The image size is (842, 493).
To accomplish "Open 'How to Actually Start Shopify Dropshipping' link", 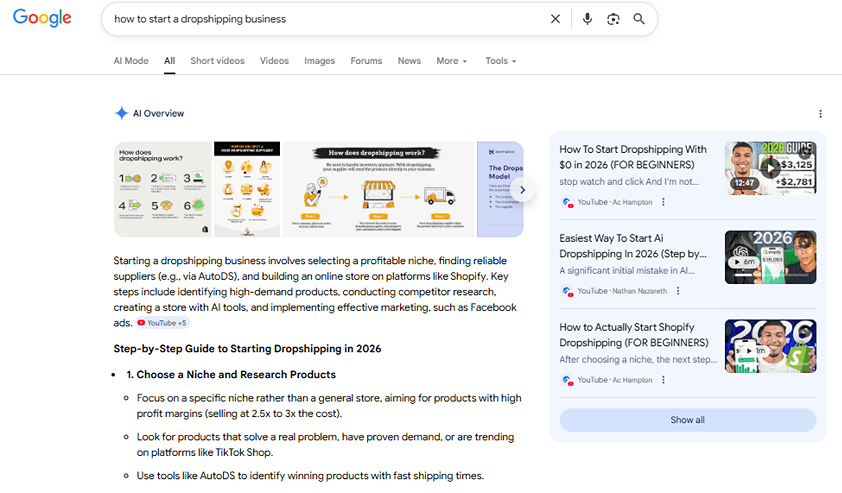I will [x=634, y=335].
